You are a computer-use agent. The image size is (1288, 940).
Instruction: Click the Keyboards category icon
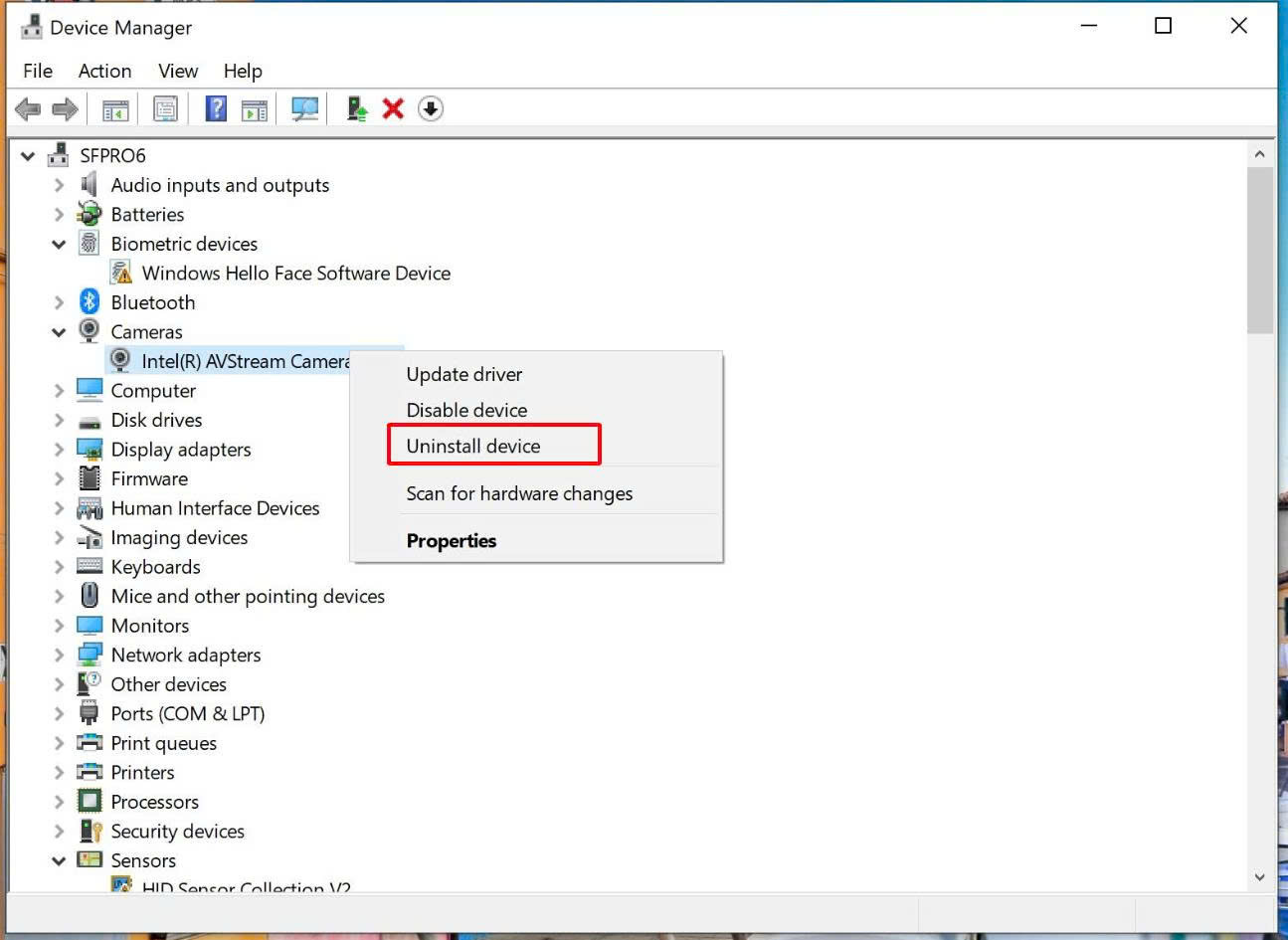click(90, 566)
